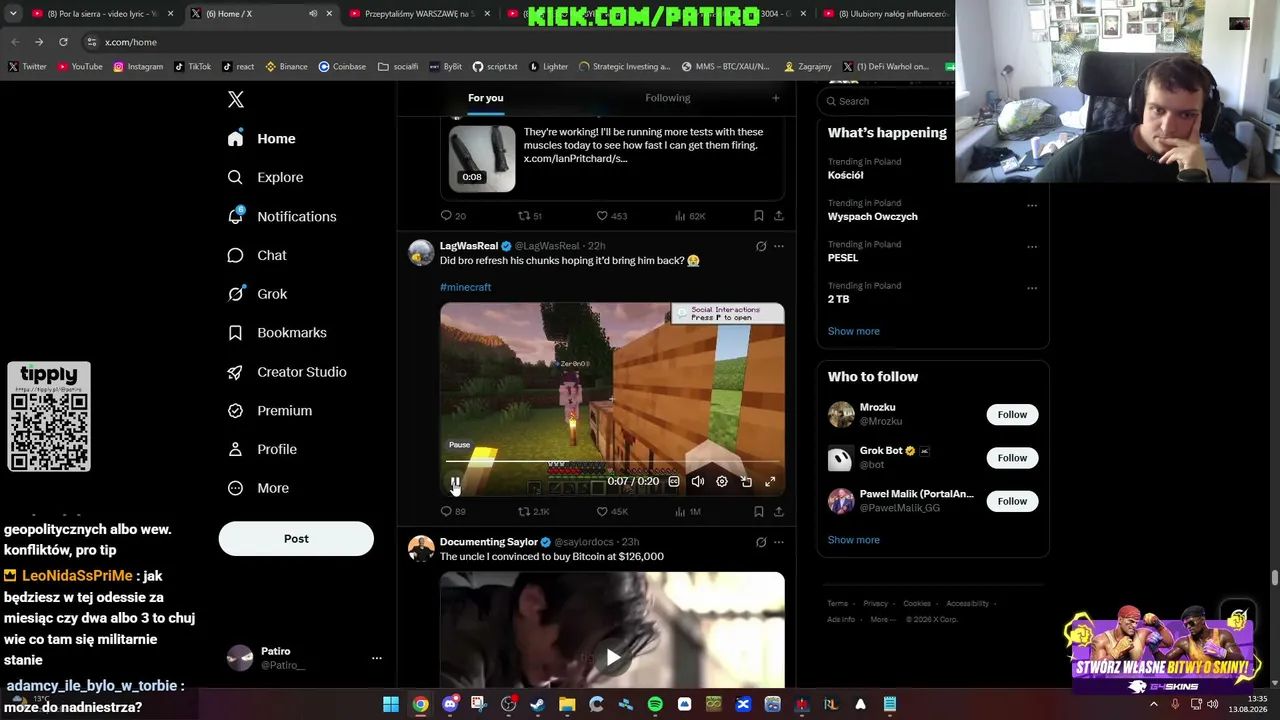Open Minecraft video settings gear
This screenshot has height=720, width=1280.
(722, 482)
